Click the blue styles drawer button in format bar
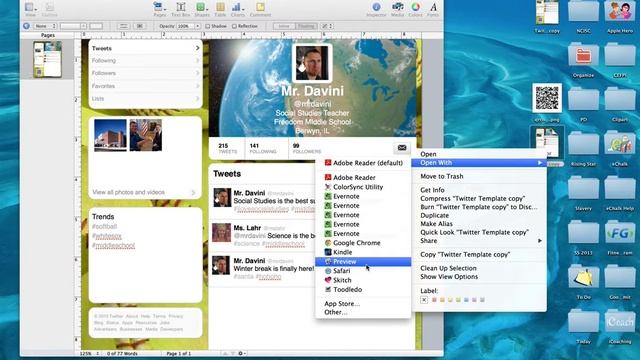 (x=27, y=26)
